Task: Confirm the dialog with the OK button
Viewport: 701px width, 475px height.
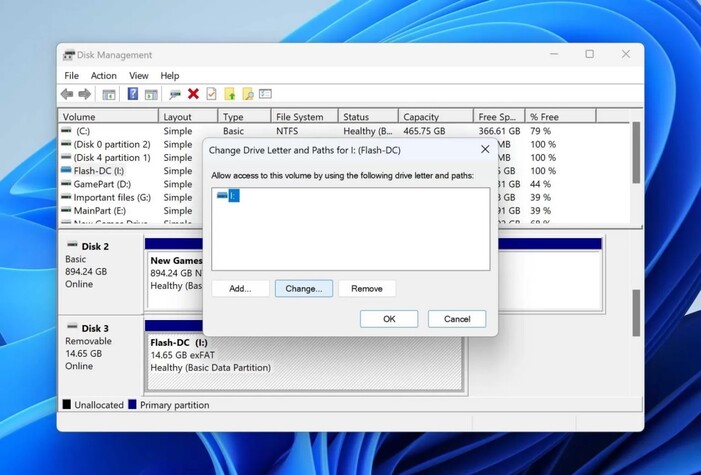Action: click(389, 319)
